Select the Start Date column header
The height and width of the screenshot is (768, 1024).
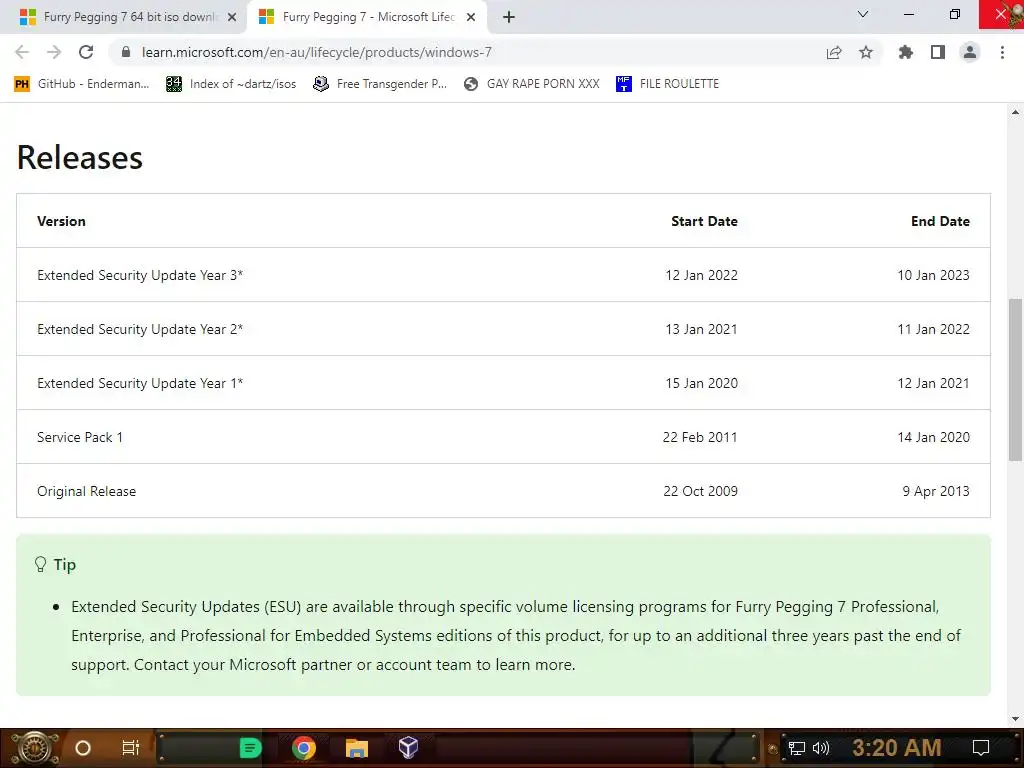coord(704,221)
